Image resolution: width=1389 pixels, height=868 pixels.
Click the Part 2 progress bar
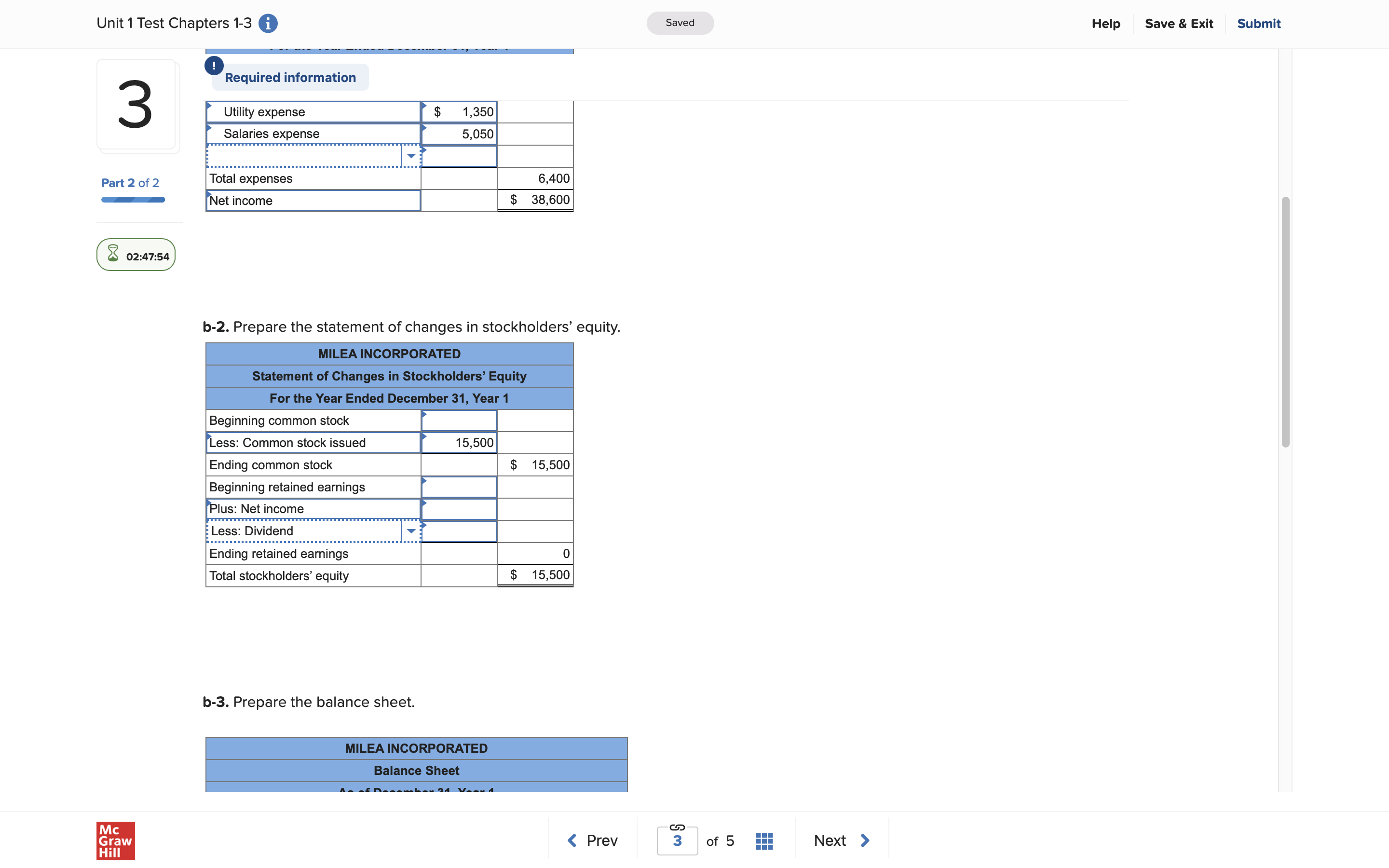click(133, 200)
